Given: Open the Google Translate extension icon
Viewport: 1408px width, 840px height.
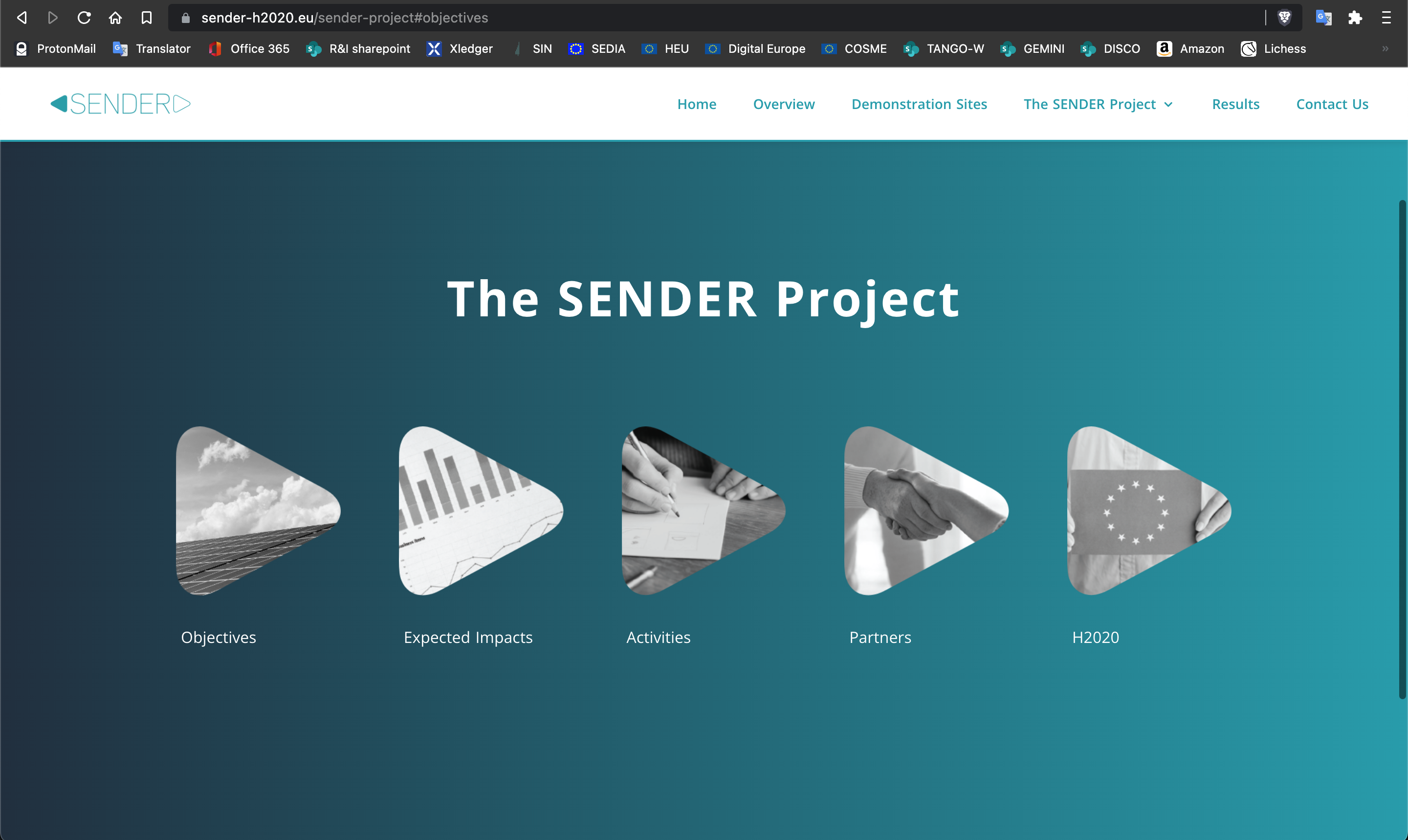Looking at the screenshot, I should pyautogui.click(x=1324, y=18).
